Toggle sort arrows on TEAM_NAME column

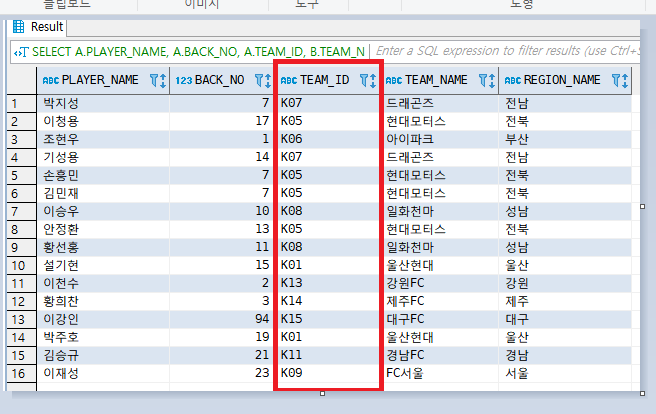(492, 80)
